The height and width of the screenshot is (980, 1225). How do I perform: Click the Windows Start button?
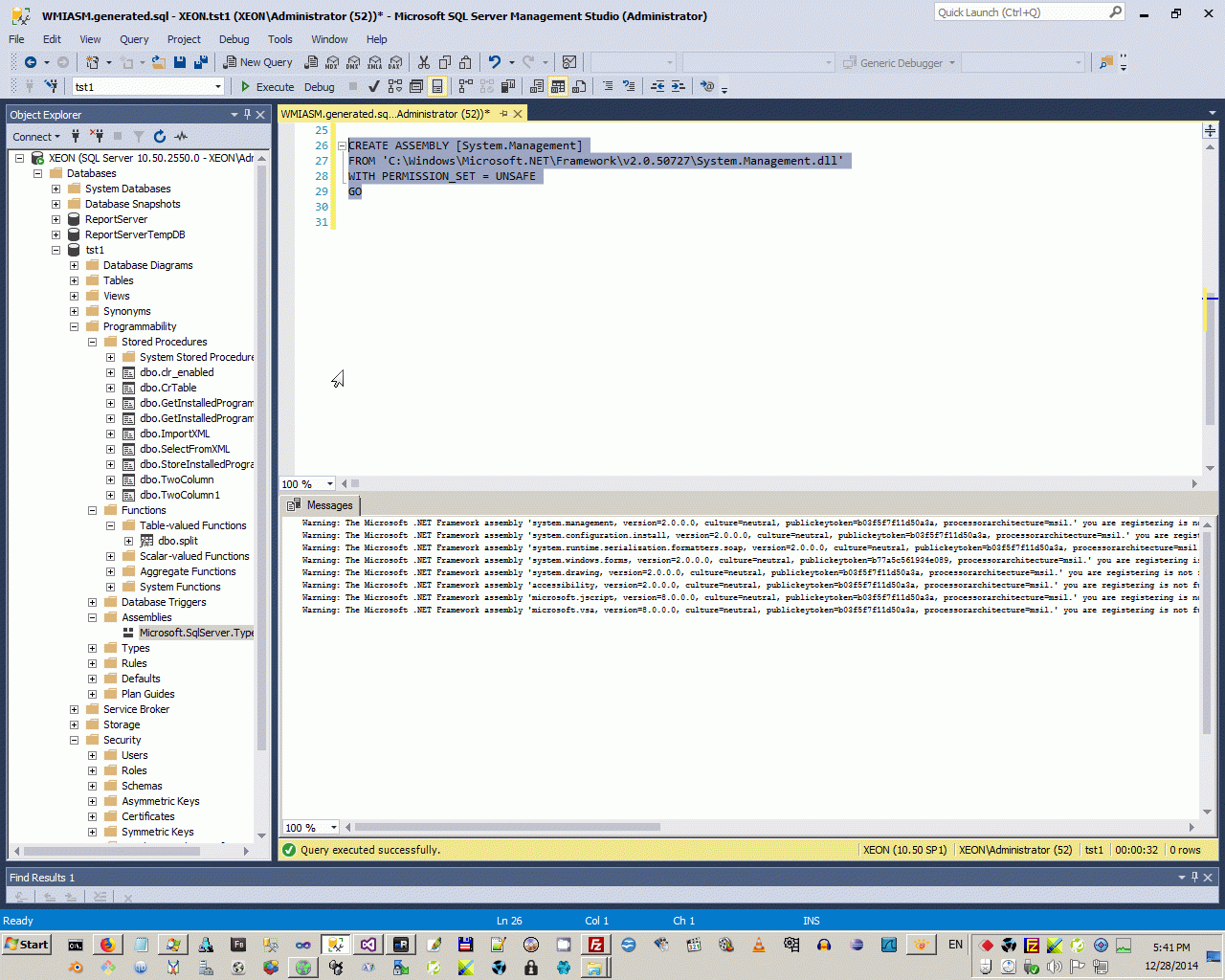(27, 945)
